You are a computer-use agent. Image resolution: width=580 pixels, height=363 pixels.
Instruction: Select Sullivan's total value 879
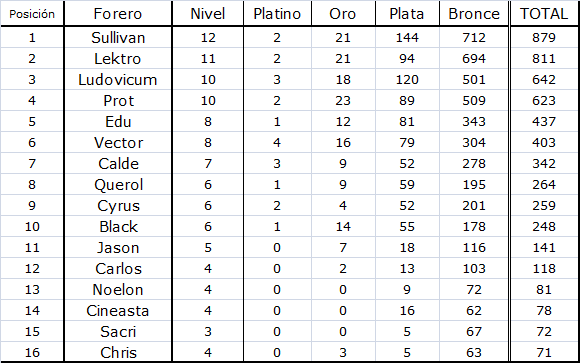(x=544, y=37)
